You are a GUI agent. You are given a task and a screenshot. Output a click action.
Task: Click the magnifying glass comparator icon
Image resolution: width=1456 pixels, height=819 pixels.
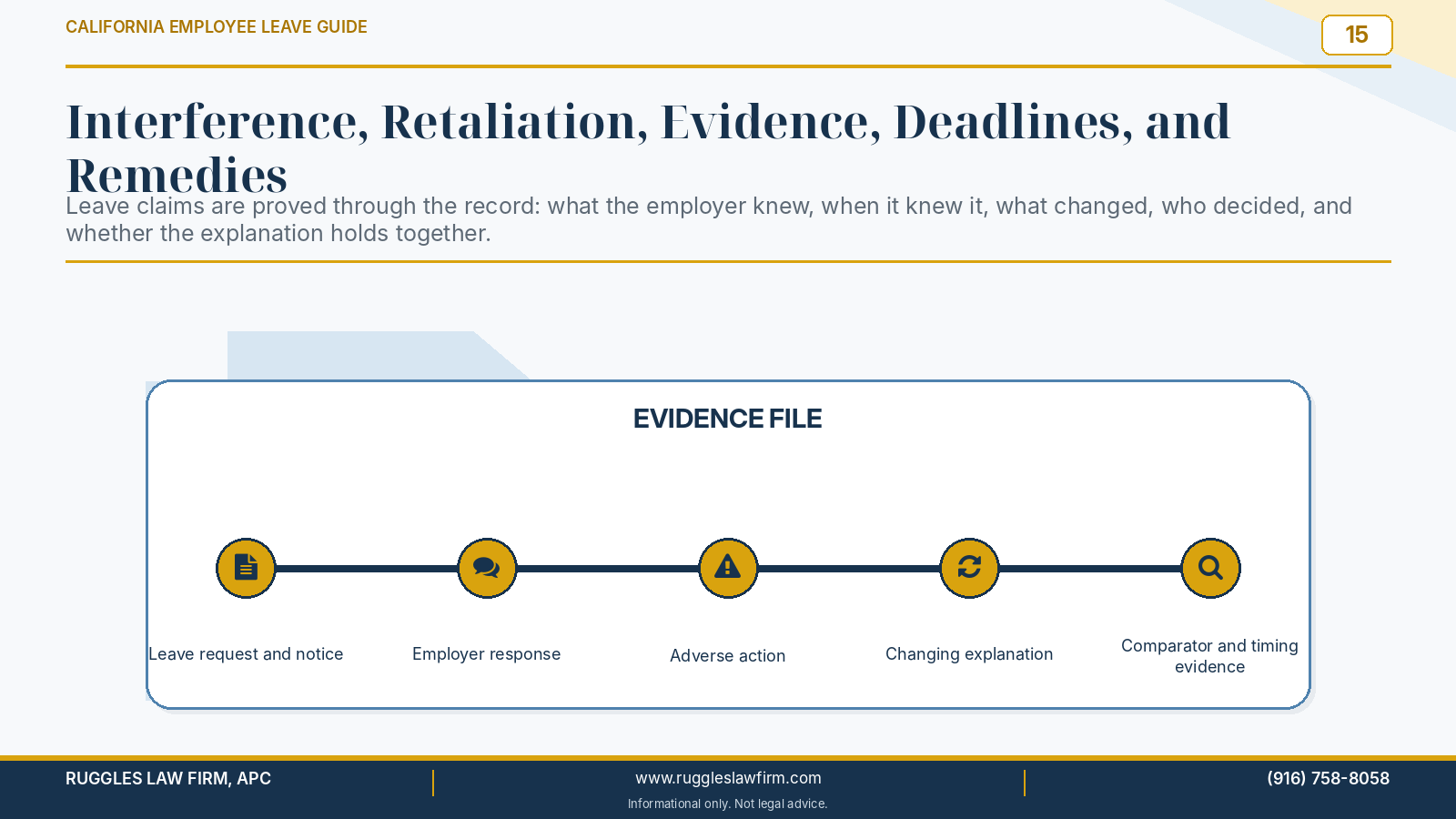(x=1210, y=568)
